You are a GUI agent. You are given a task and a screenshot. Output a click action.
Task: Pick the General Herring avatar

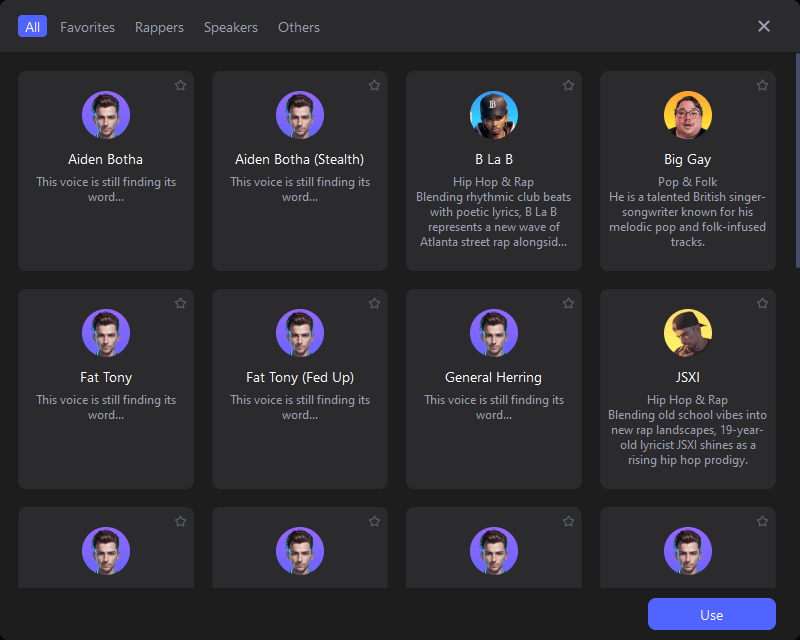click(494, 333)
